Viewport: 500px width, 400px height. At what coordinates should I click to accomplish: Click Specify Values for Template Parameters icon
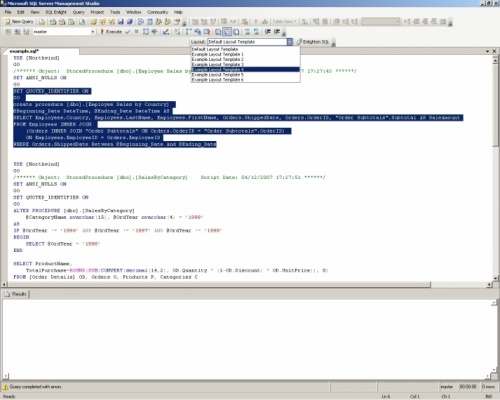click(x=177, y=32)
